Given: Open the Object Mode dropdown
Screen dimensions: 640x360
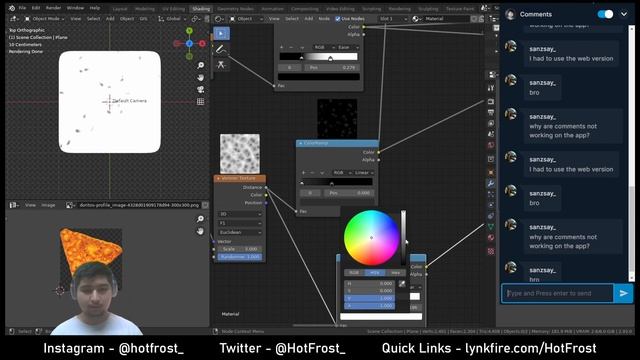Looking at the screenshot, I should 44,19.
